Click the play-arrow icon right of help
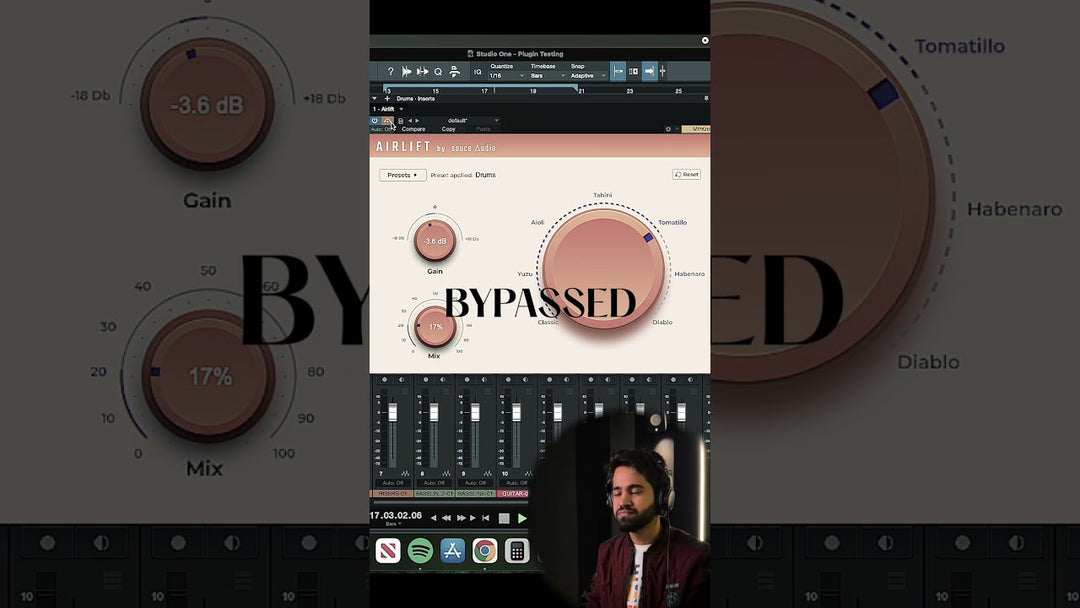The width and height of the screenshot is (1080, 608). (406, 72)
